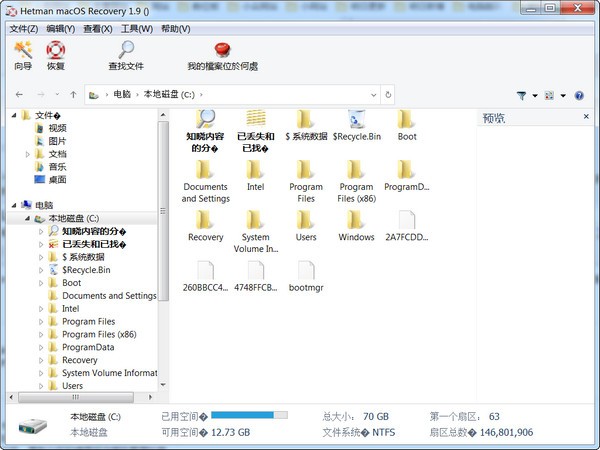This screenshot has height=450, width=600.
Task: Expand the Intel tree node
Action: pos(41,309)
